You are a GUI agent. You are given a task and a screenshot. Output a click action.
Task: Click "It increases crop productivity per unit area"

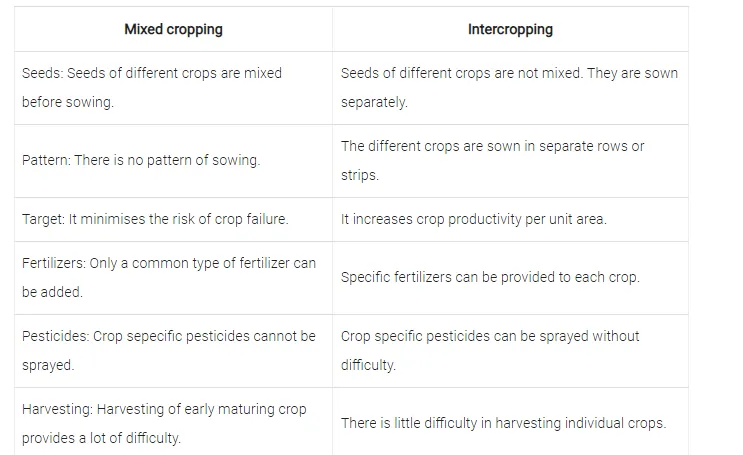pos(473,219)
